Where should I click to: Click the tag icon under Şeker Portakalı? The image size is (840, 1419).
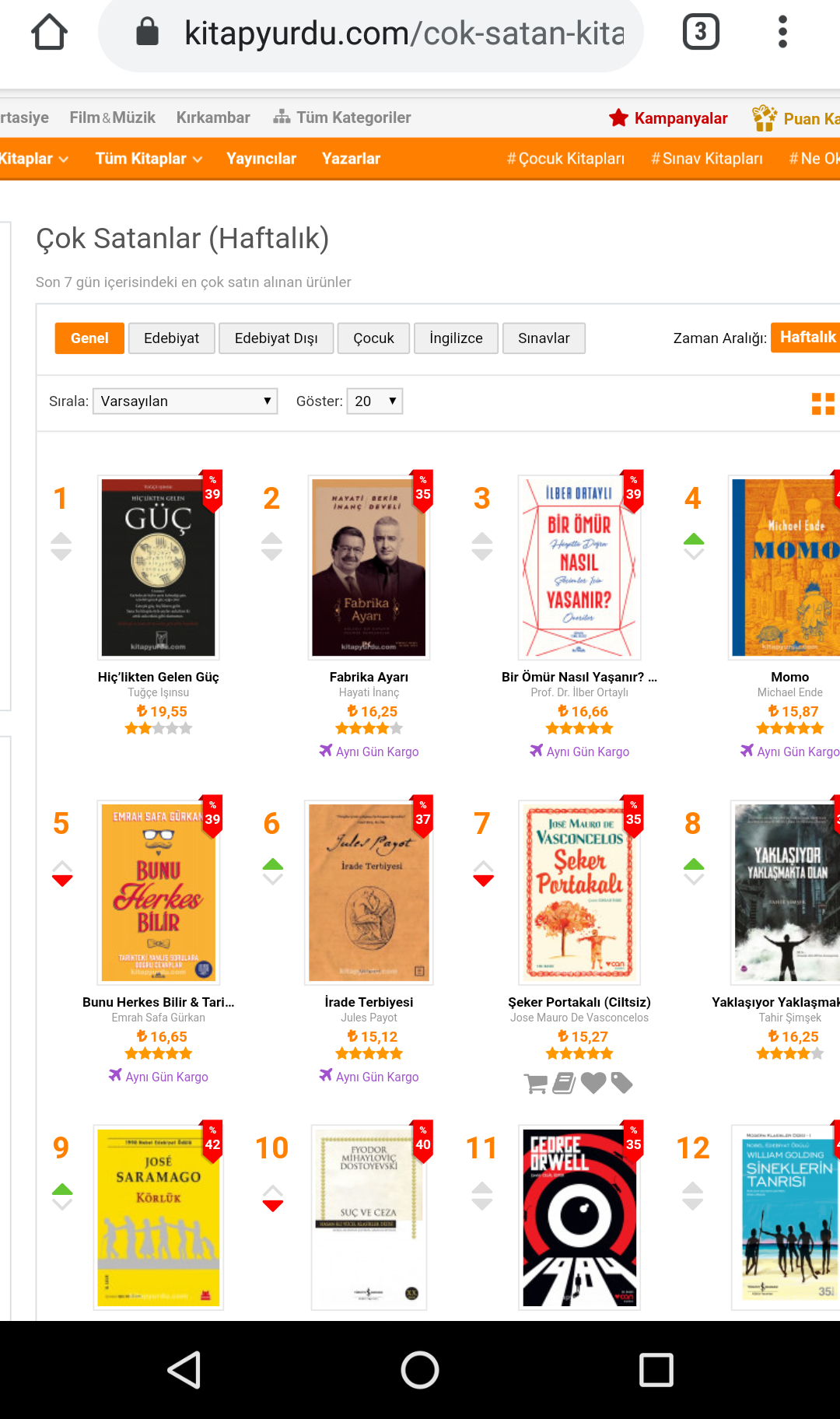point(621,1083)
